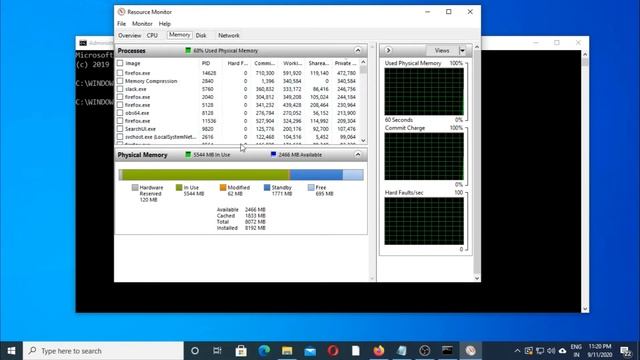Open the Help menu
This screenshot has width=640, height=360.
point(164,24)
